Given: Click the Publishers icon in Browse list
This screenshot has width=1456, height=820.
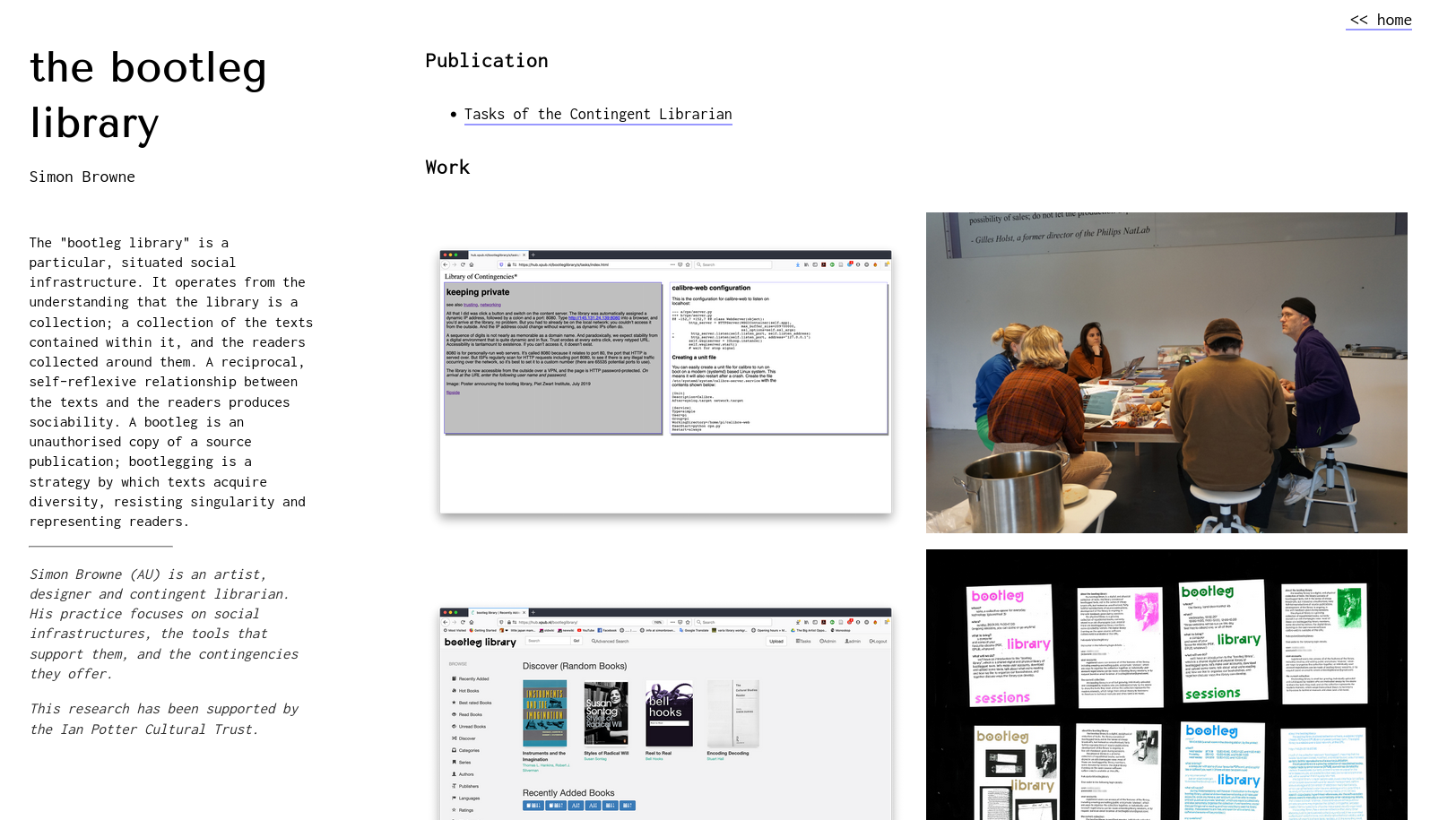Looking at the screenshot, I should (x=455, y=786).
